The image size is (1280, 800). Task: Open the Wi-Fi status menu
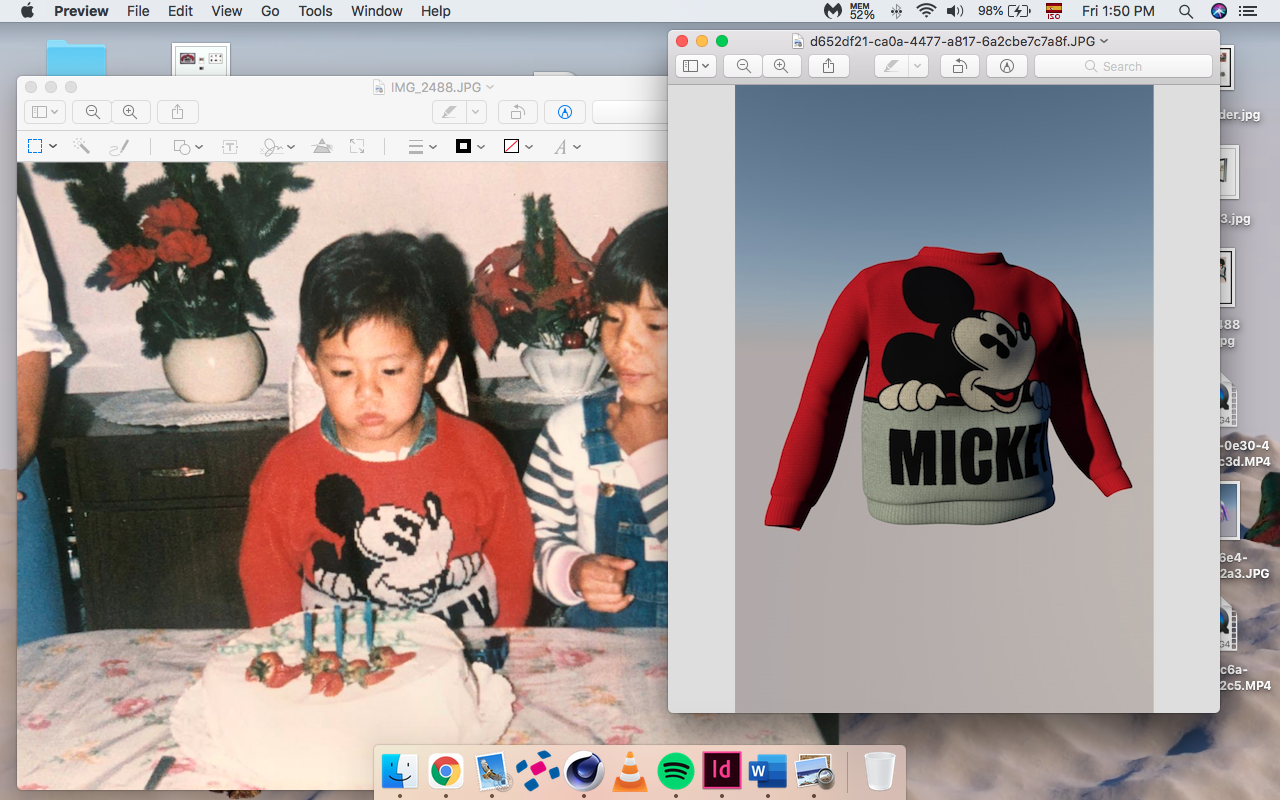click(x=926, y=11)
